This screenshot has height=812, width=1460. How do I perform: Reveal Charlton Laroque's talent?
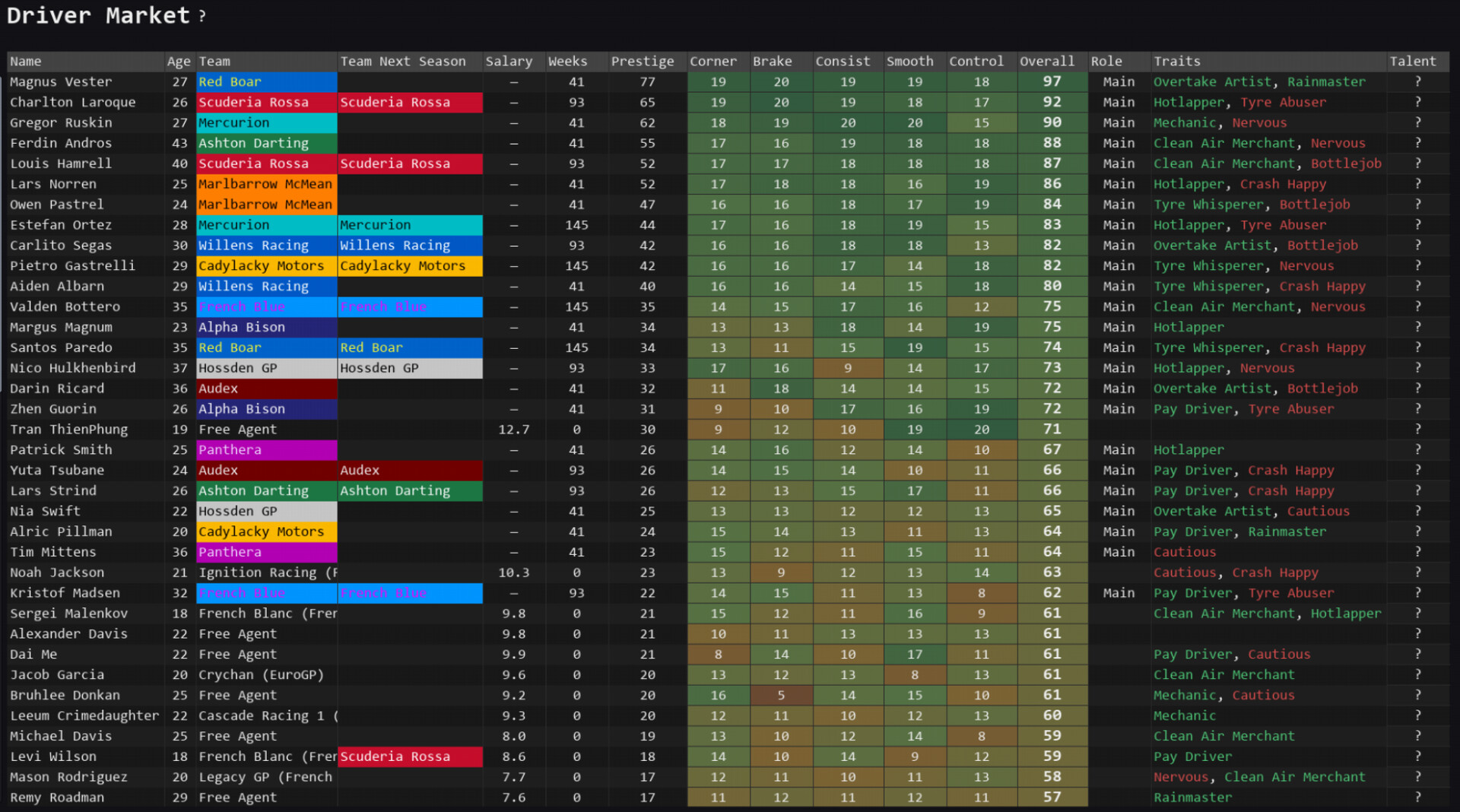pyautogui.click(x=1417, y=102)
